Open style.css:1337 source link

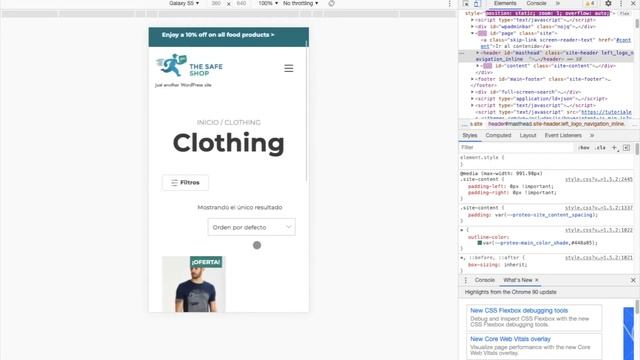coord(599,208)
